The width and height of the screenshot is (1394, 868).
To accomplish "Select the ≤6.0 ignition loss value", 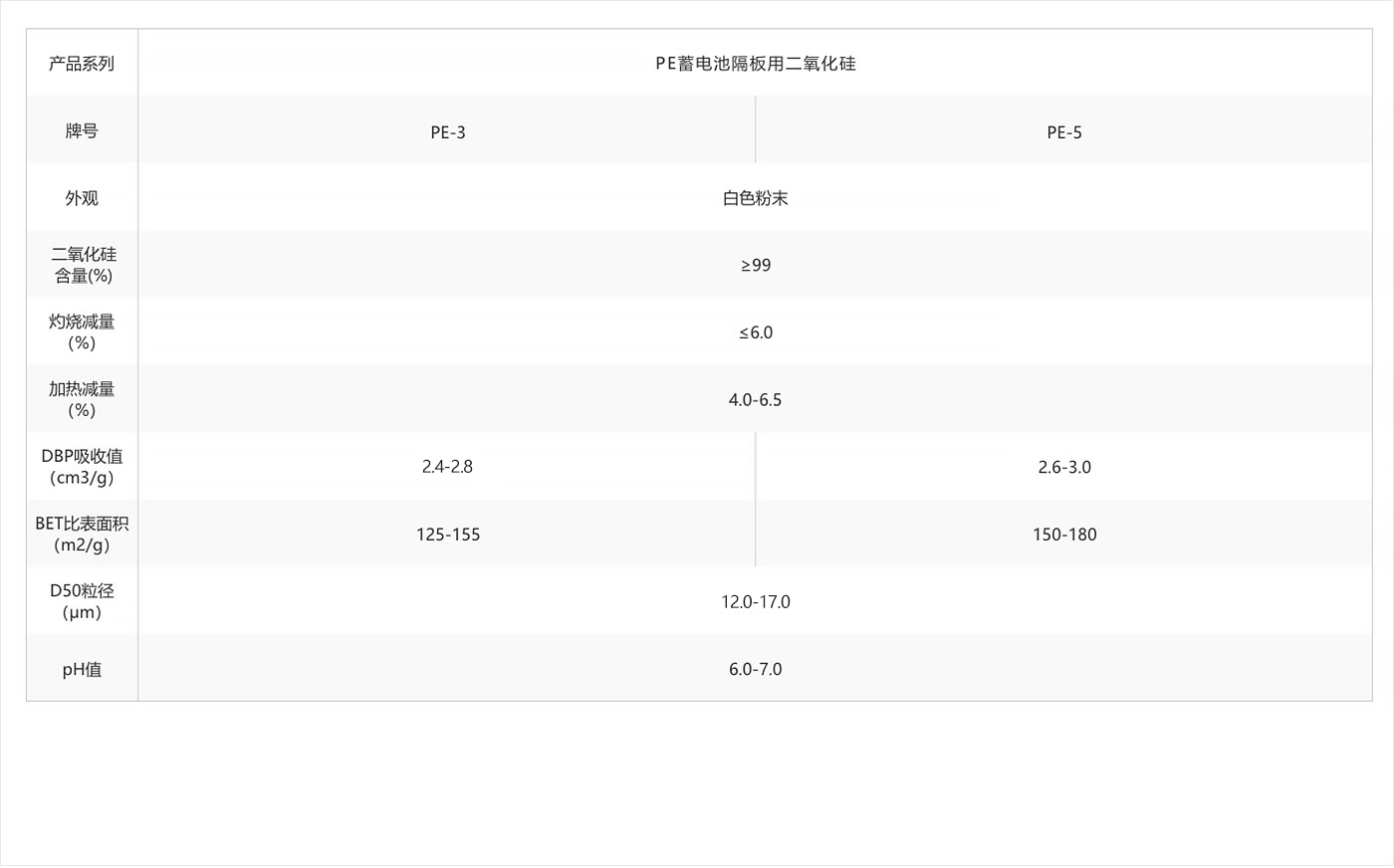I will (x=755, y=332).
